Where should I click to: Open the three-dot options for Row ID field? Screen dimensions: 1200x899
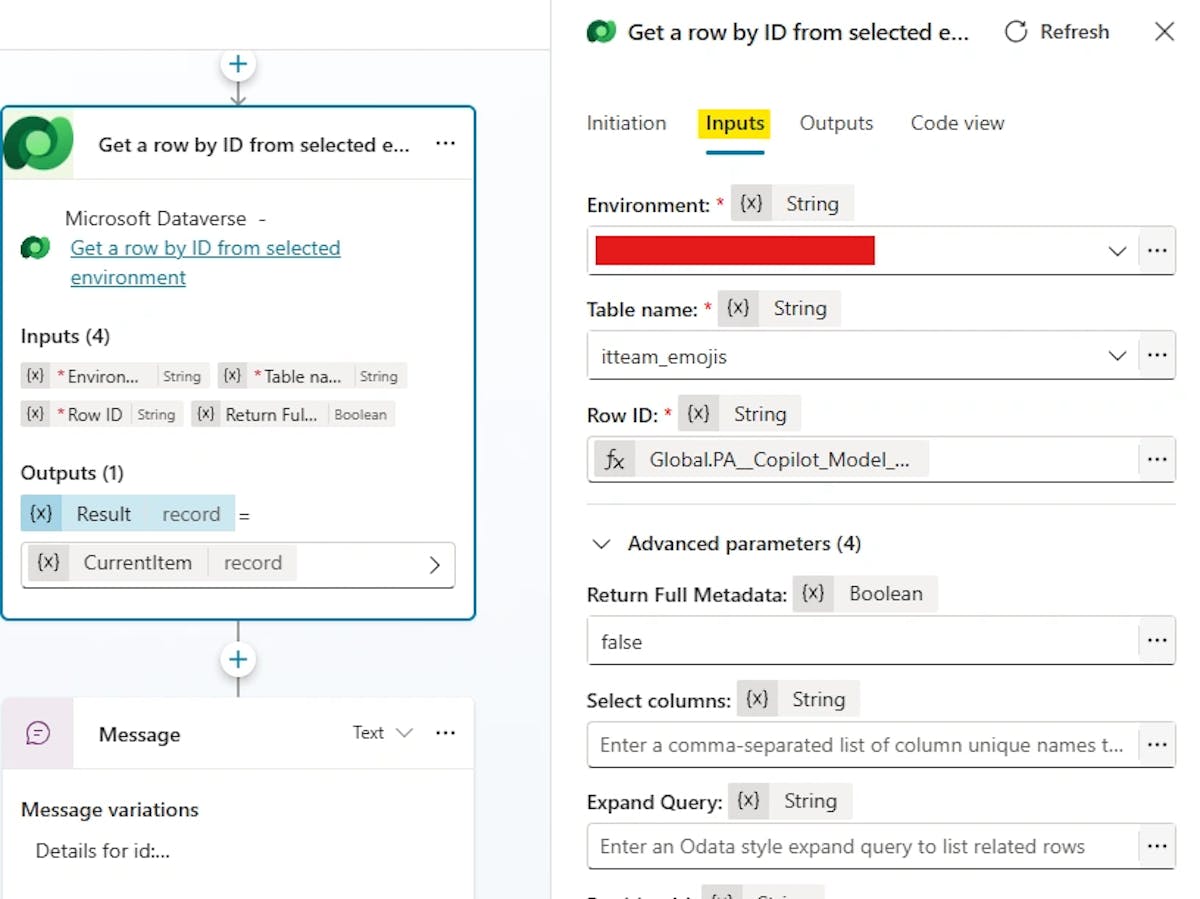coord(1157,460)
